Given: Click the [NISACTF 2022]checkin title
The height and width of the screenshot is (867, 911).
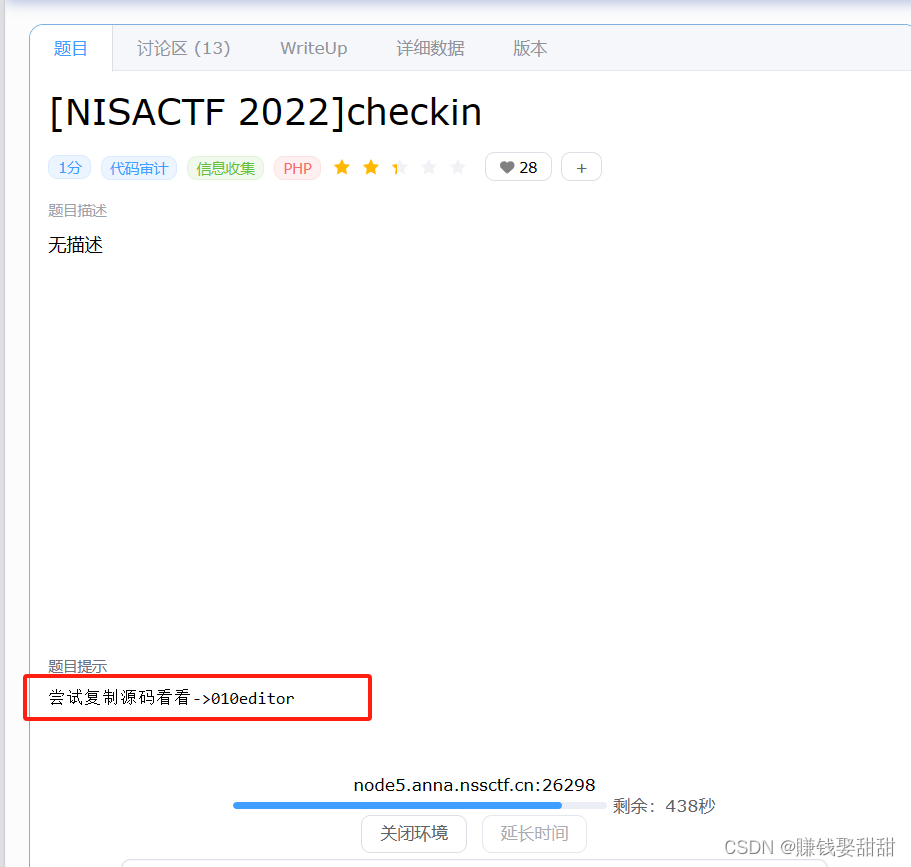Looking at the screenshot, I should (x=264, y=112).
